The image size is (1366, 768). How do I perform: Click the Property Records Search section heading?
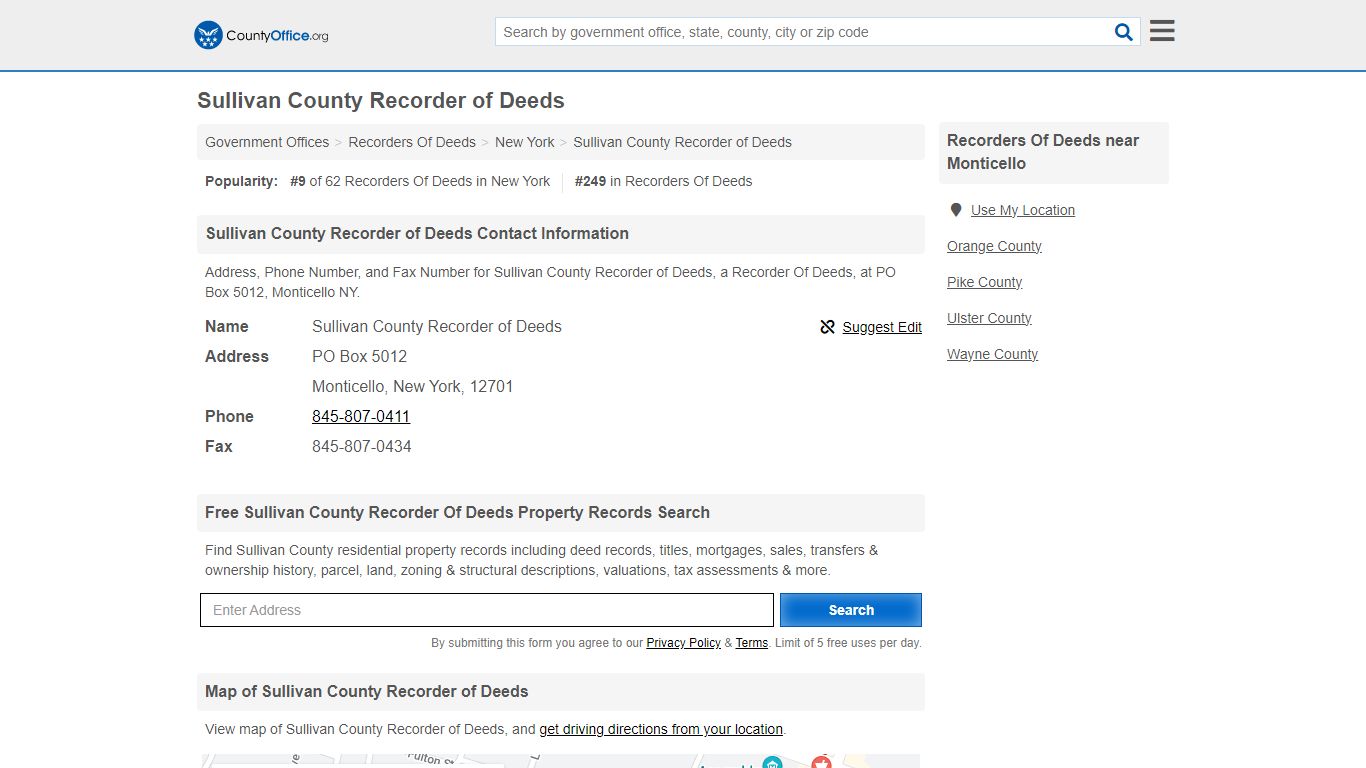point(457,512)
